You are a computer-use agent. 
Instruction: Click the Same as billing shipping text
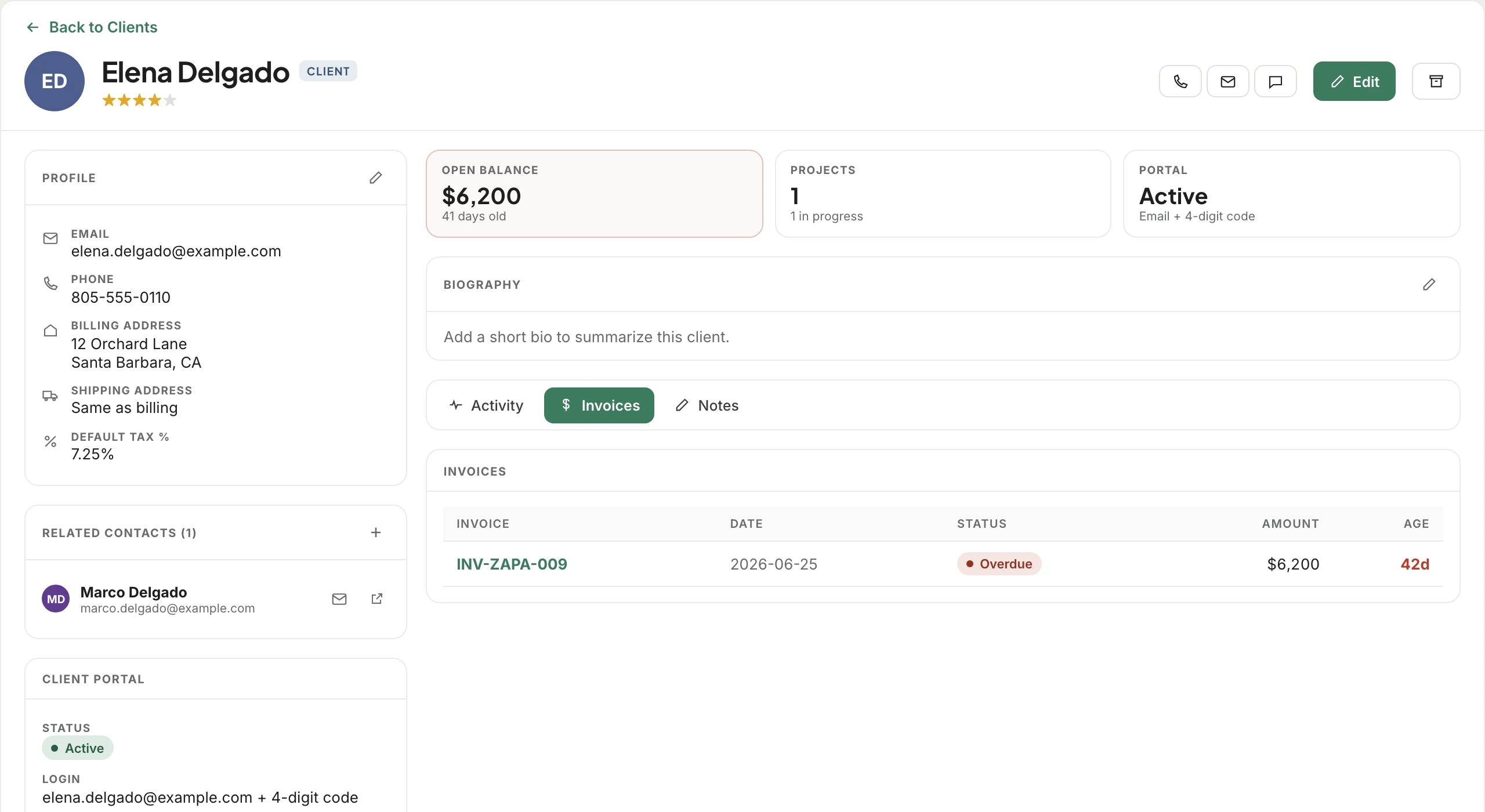click(124, 408)
